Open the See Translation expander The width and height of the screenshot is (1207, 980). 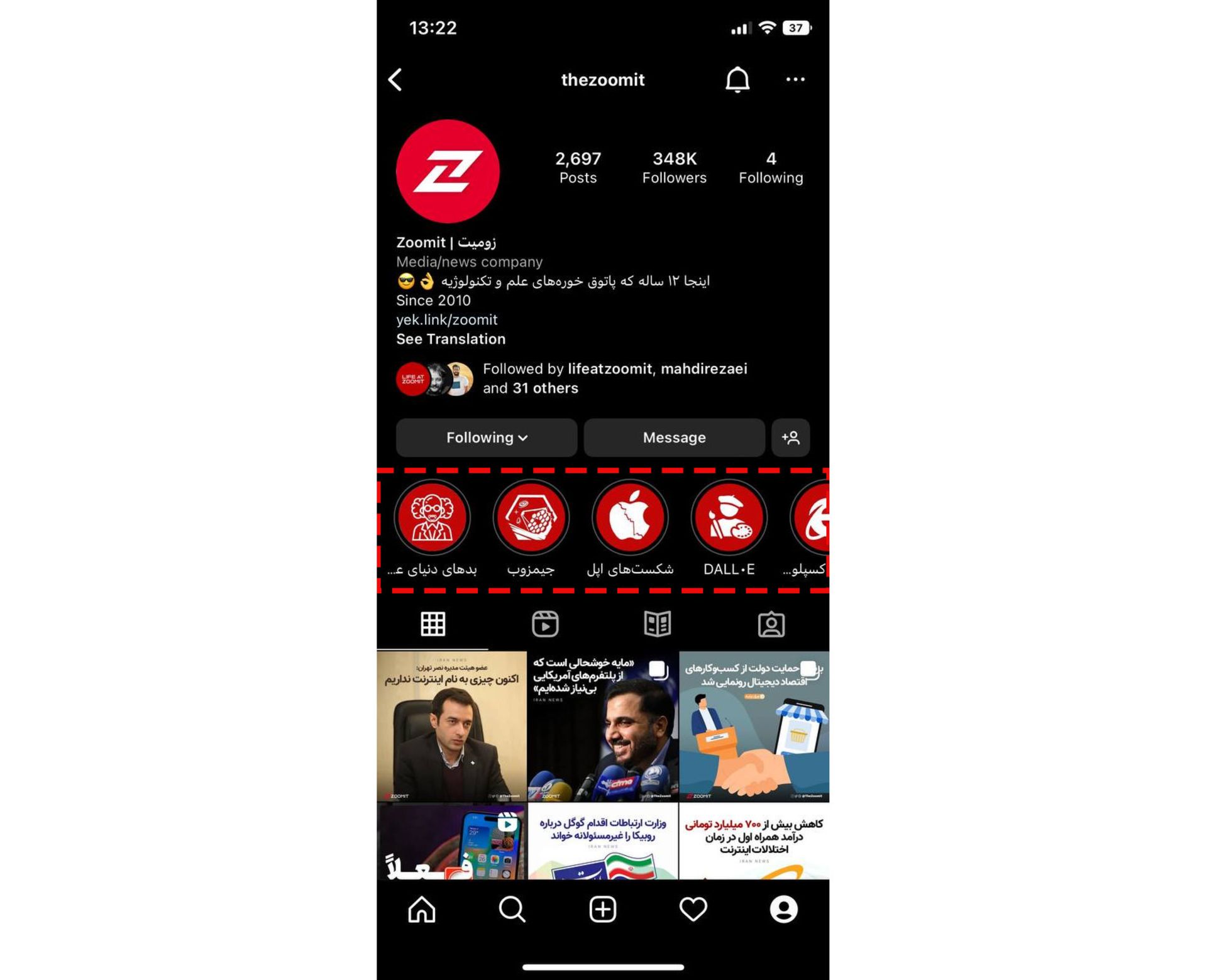point(450,339)
